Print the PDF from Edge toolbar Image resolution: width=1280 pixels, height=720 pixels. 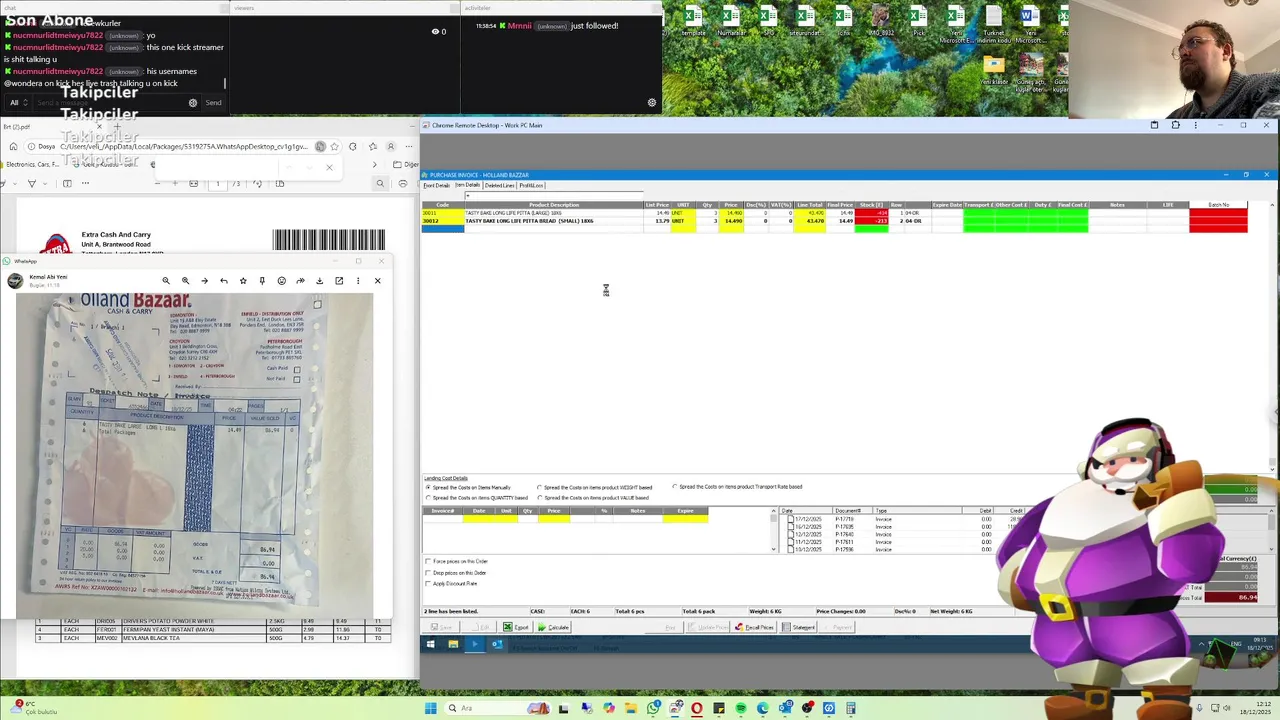coord(401,184)
